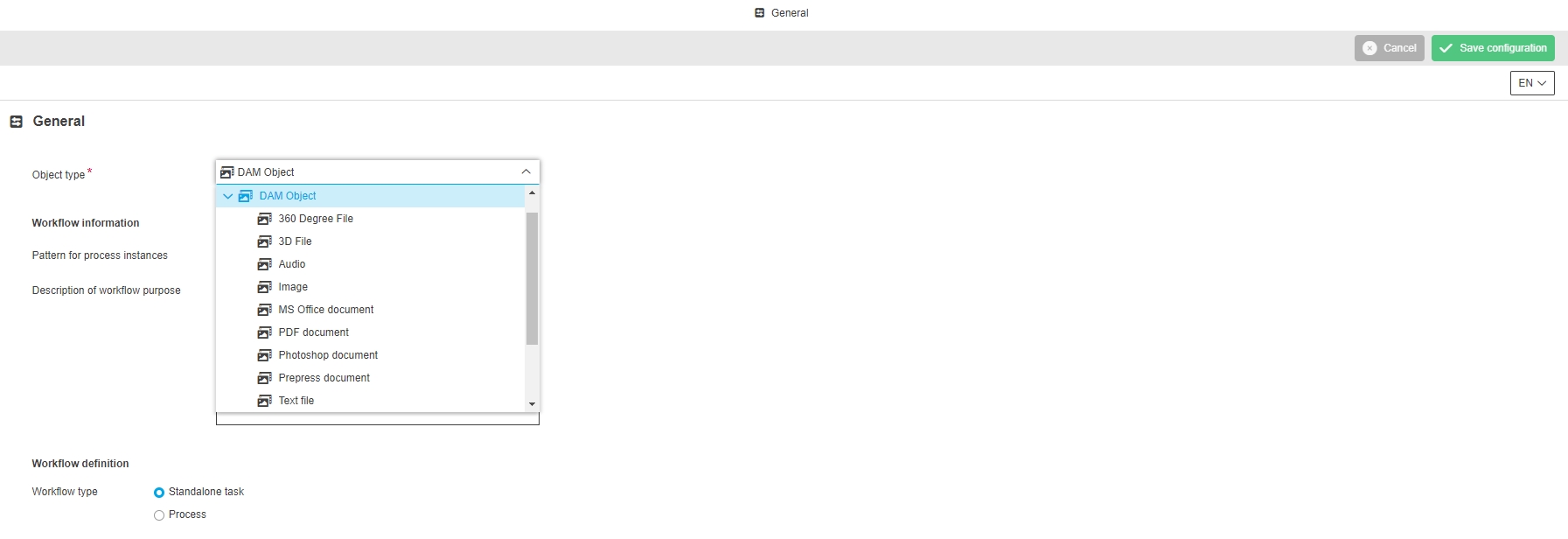Click the Workflow definition heading
This screenshot has width=1568, height=539.
(80, 464)
